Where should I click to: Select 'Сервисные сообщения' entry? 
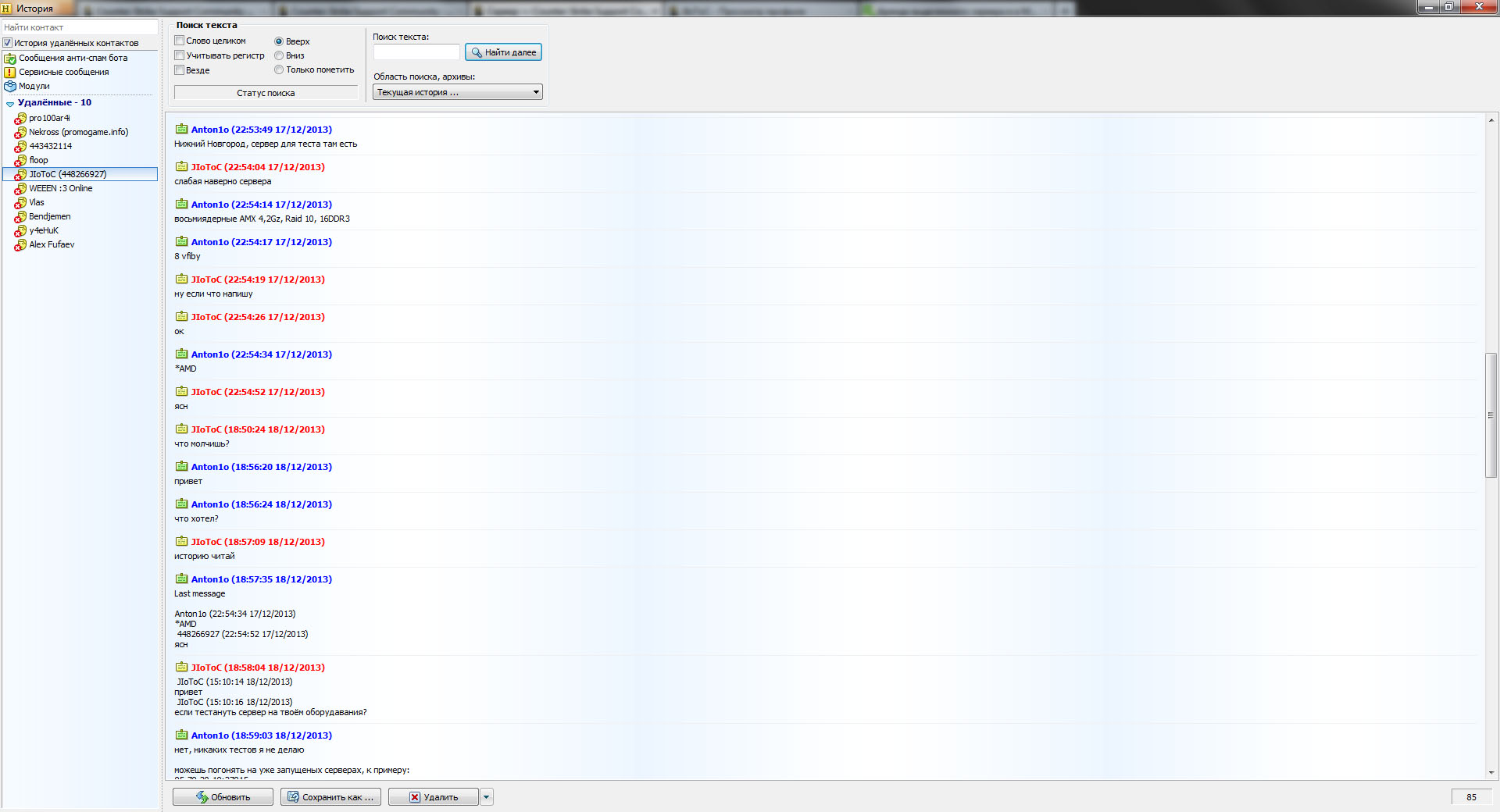click(64, 72)
